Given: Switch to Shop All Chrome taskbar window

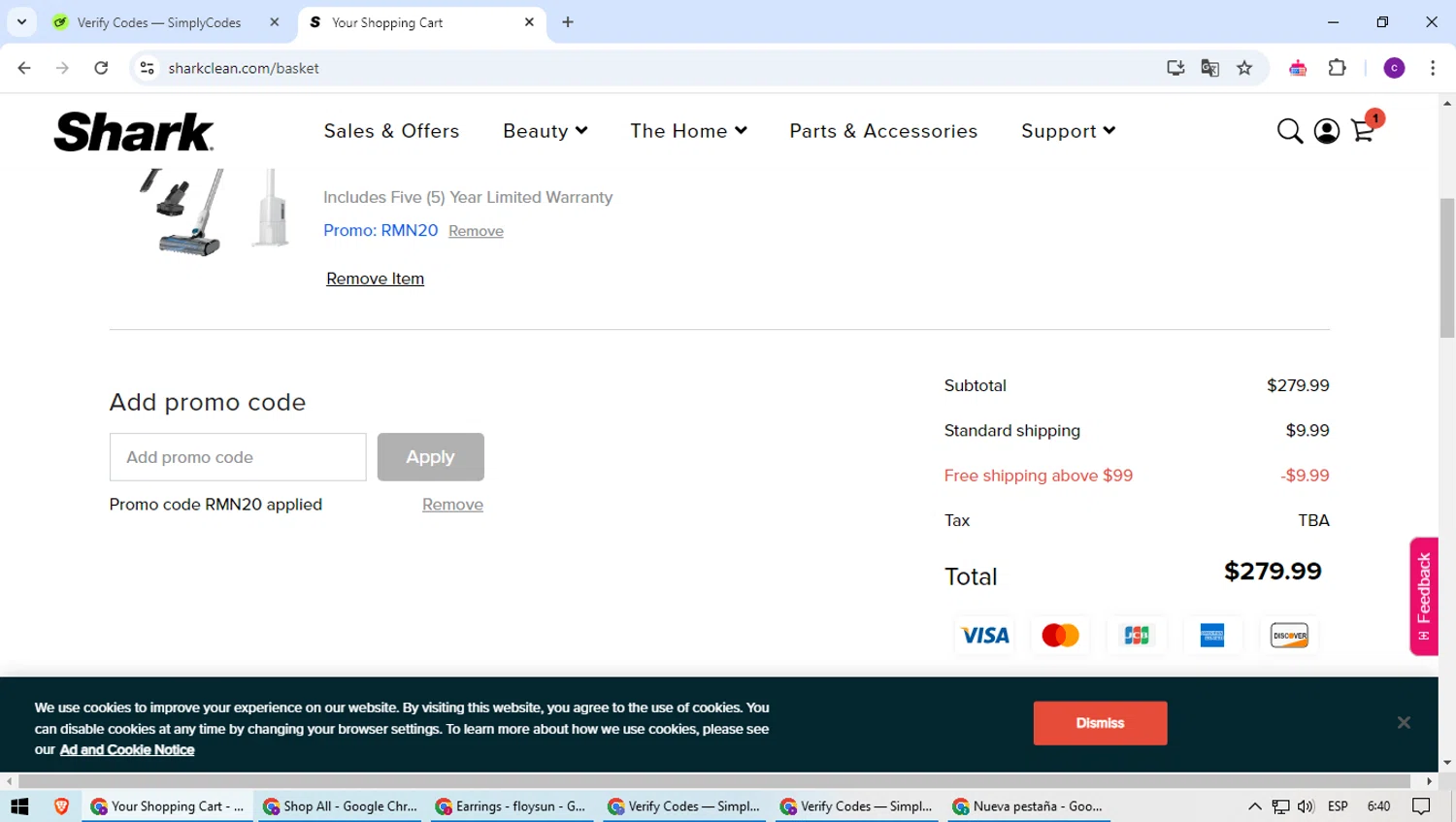Looking at the screenshot, I should pos(340,806).
